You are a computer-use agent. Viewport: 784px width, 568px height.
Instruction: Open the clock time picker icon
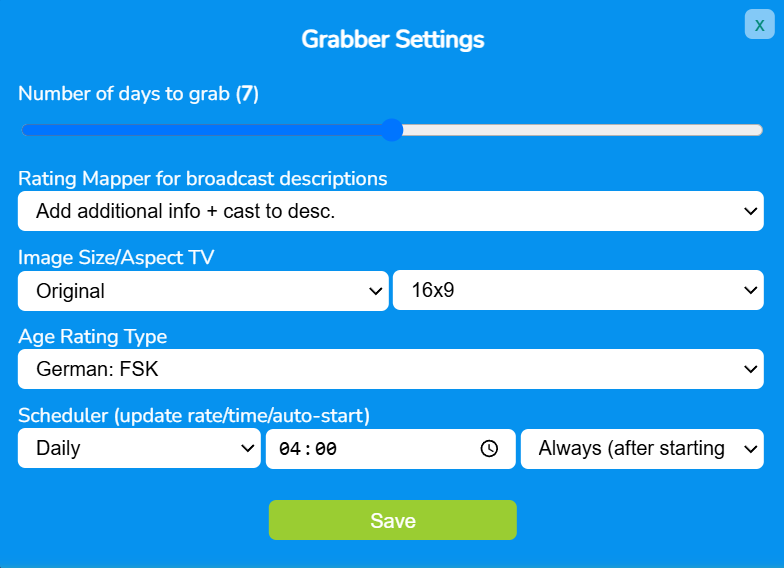pos(489,448)
